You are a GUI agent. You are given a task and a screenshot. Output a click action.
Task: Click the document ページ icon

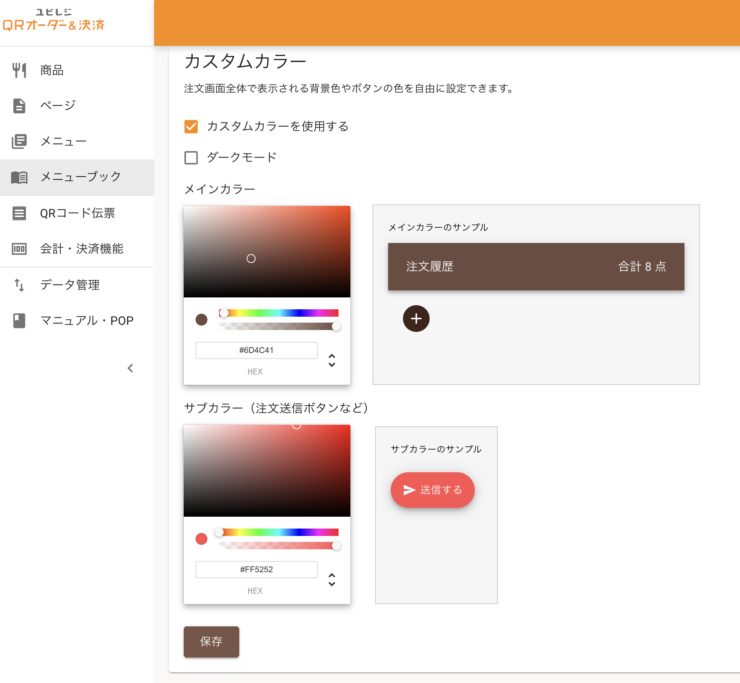19,106
